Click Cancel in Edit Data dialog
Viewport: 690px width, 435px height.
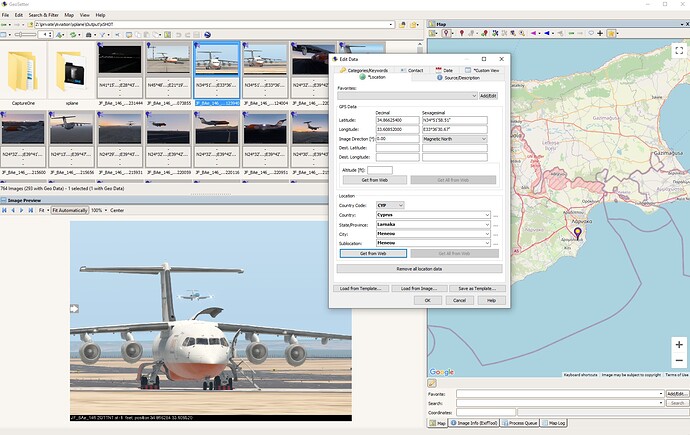coord(459,300)
